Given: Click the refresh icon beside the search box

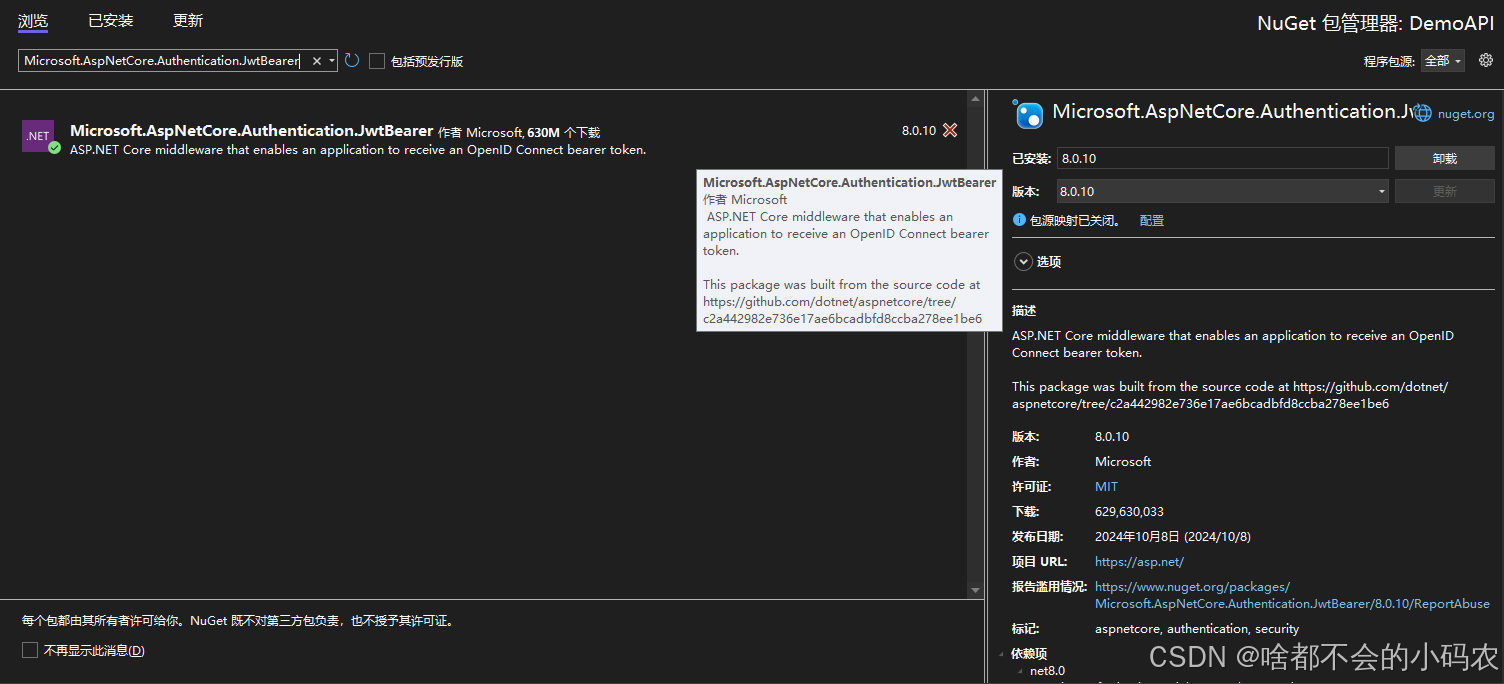Looking at the screenshot, I should [x=352, y=61].
